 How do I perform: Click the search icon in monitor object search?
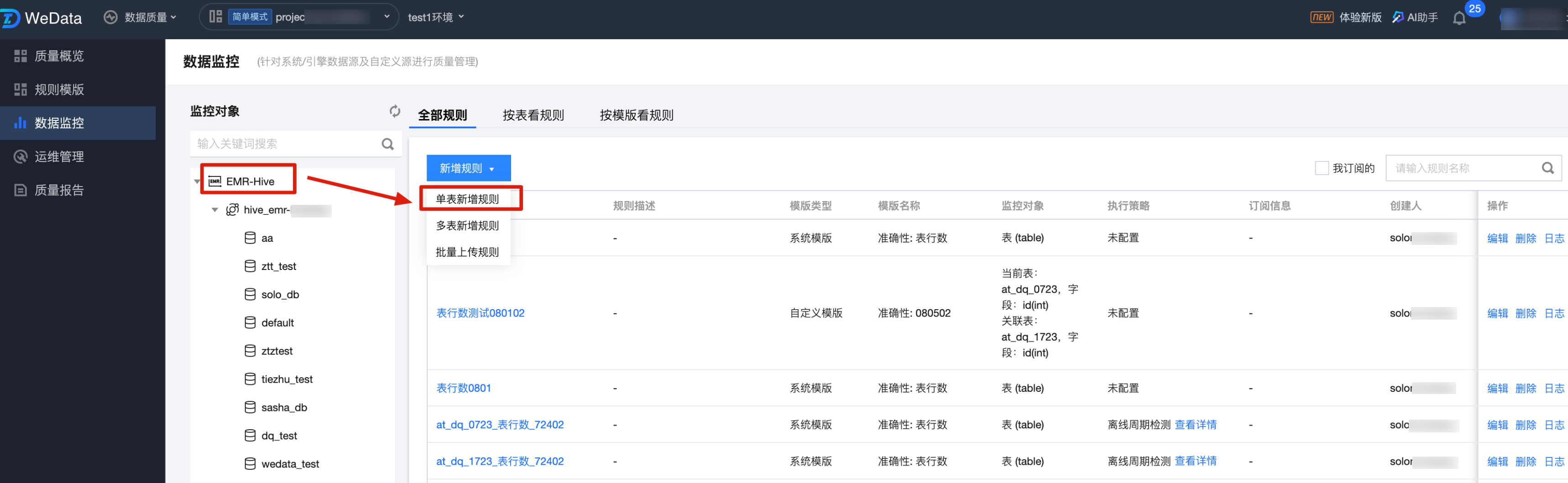388,144
